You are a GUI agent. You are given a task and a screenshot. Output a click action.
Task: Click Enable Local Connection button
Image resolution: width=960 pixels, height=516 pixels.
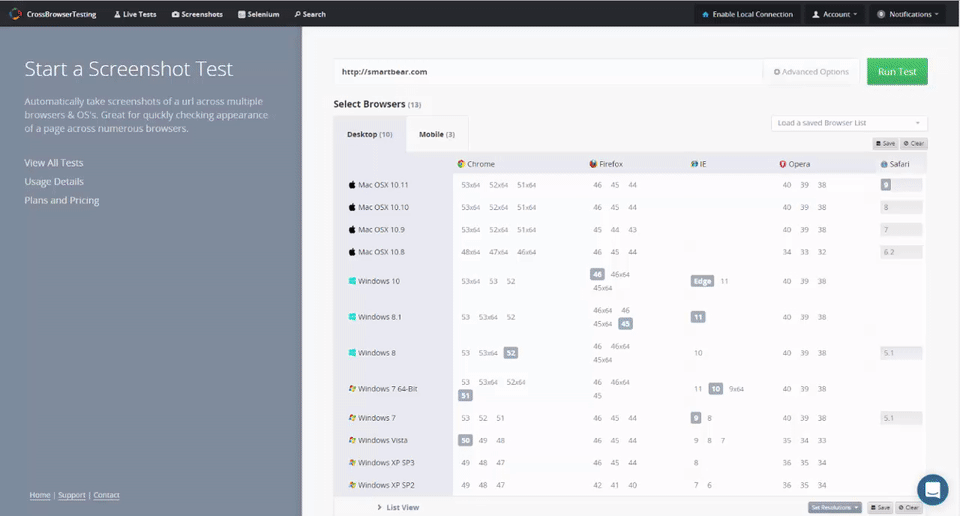[747, 14]
